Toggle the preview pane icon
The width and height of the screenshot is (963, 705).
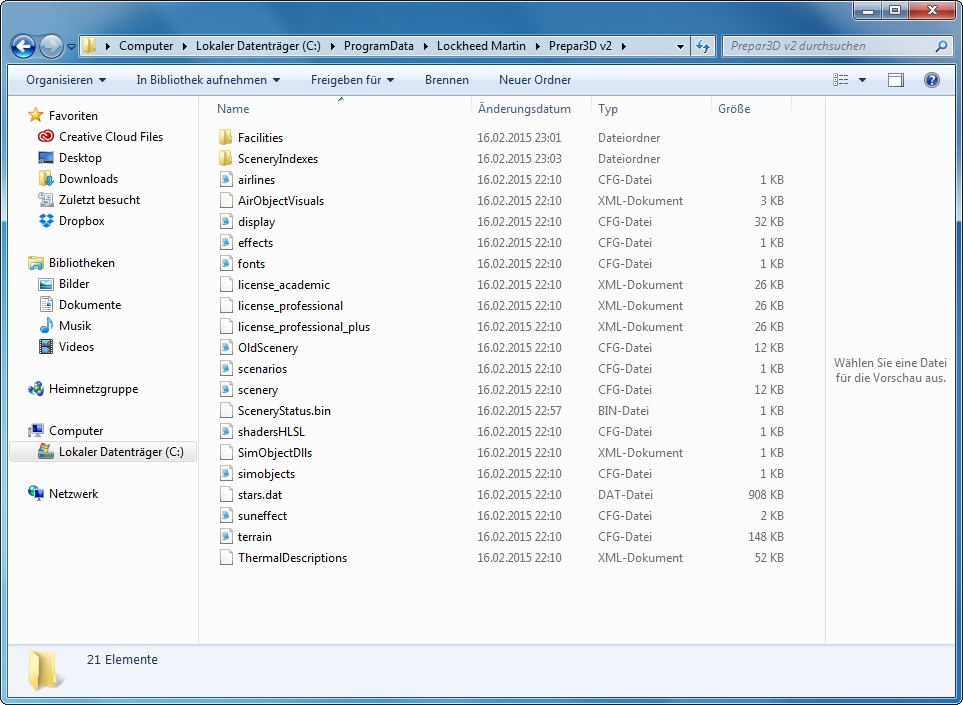895,80
